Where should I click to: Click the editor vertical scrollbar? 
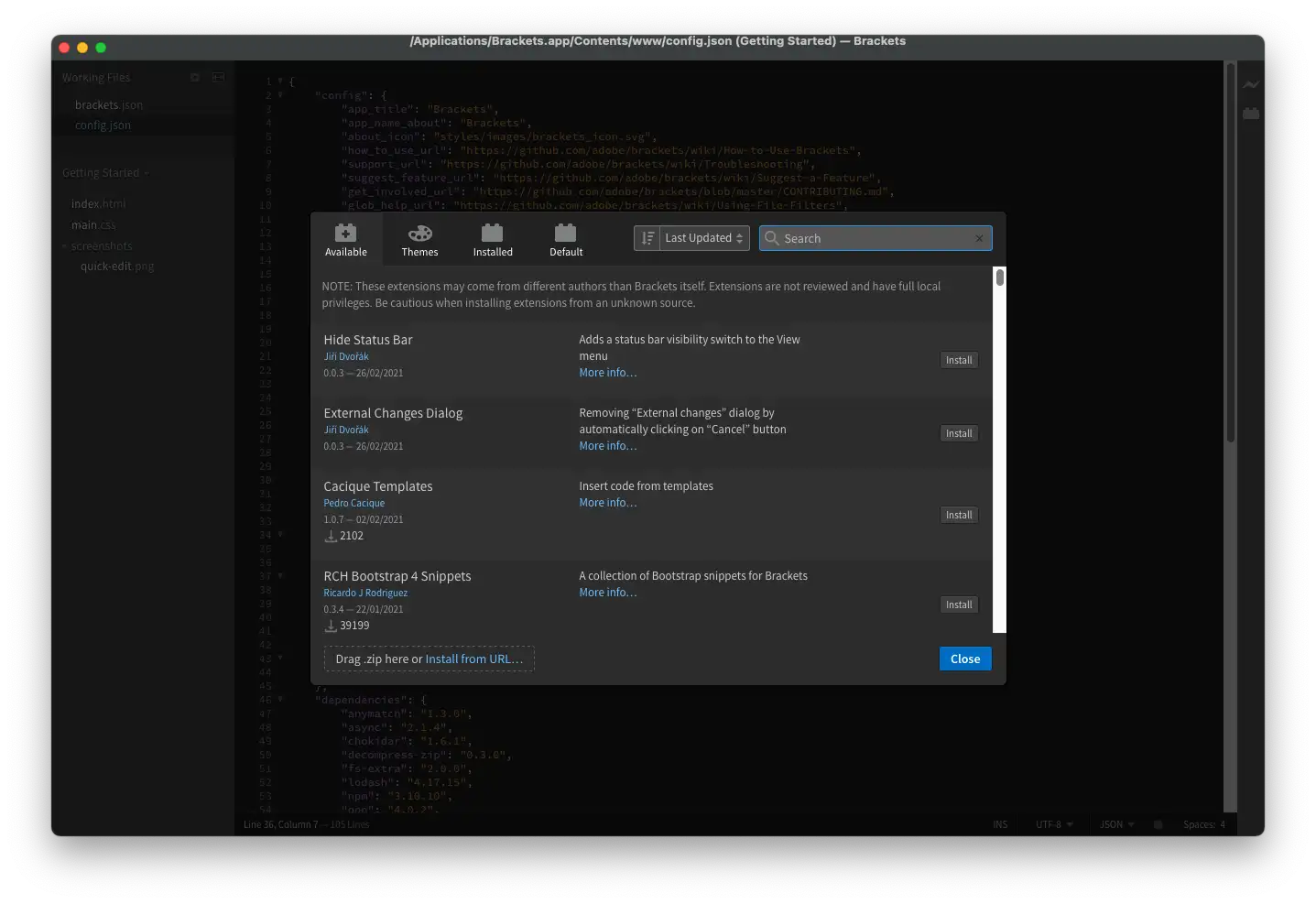1231,253
